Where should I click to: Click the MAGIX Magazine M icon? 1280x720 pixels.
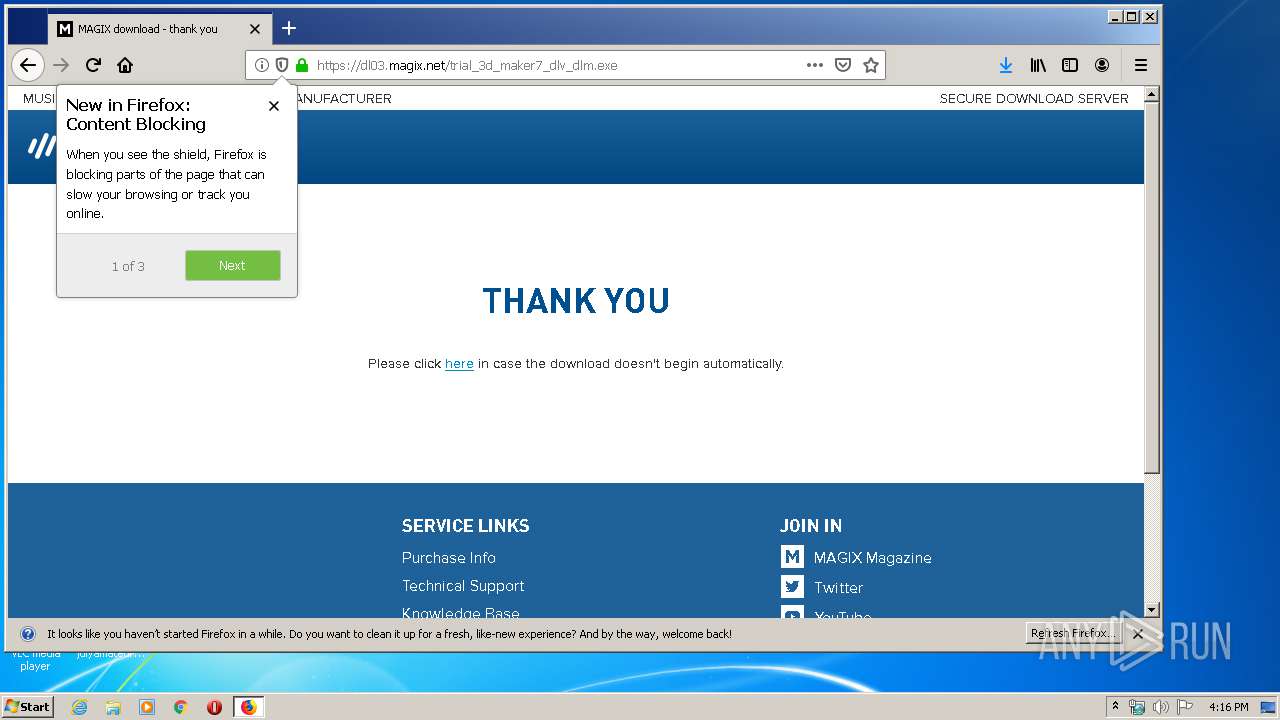click(792, 557)
